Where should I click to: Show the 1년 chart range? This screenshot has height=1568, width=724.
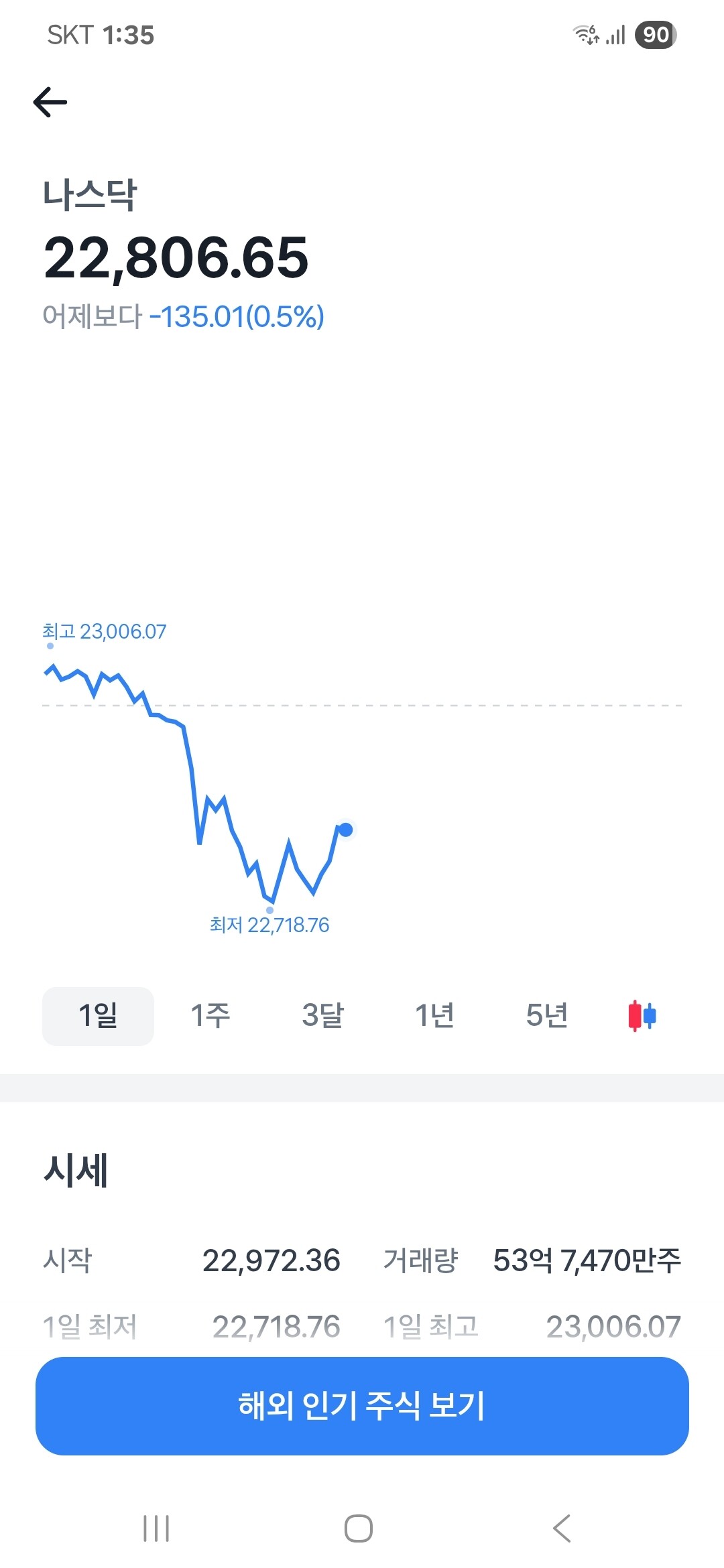coord(434,1016)
